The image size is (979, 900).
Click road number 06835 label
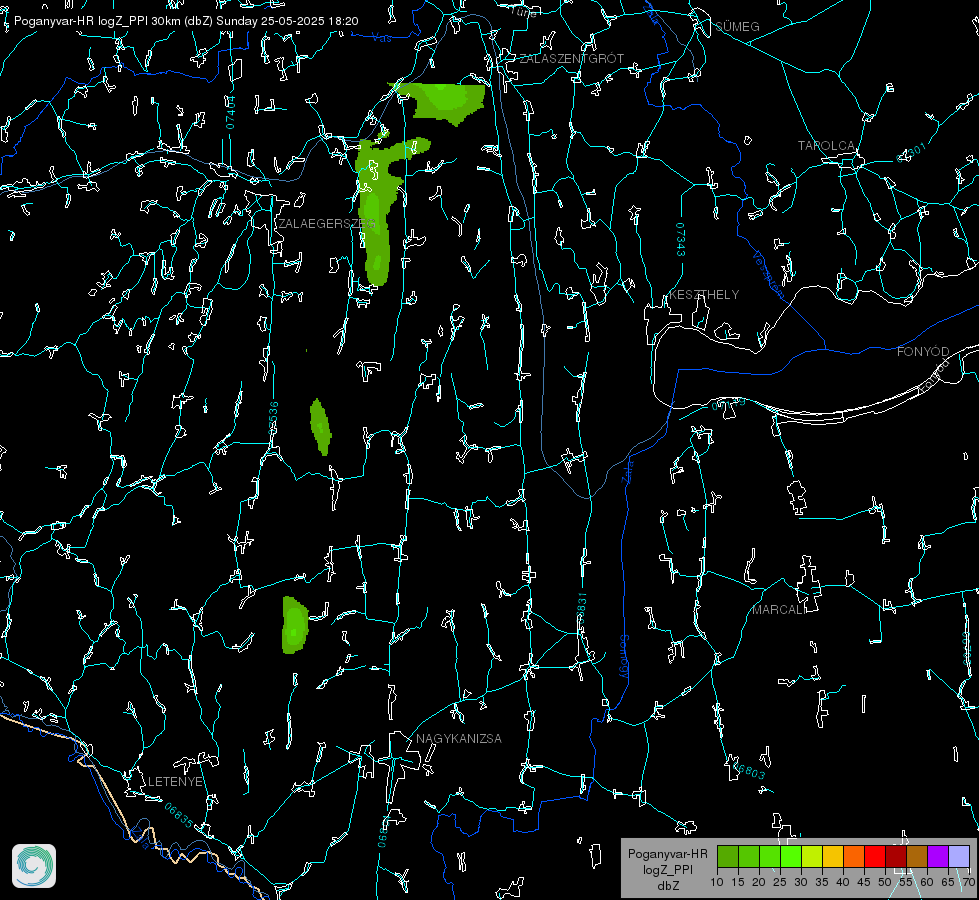pyautogui.click(x=179, y=816)
